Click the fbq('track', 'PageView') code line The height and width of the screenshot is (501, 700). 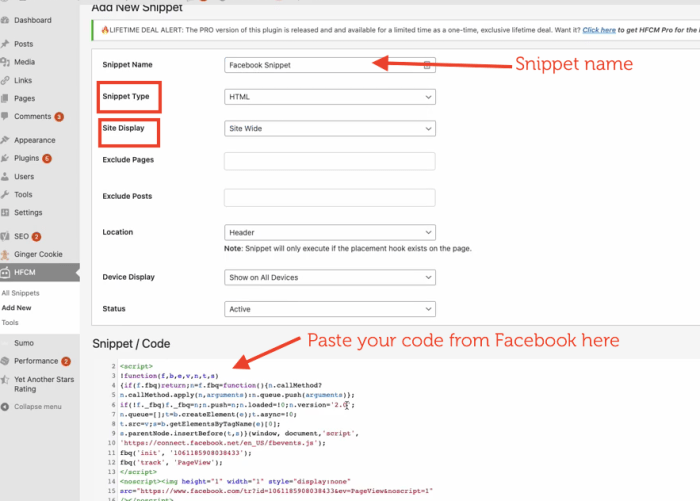pos(171,463)
